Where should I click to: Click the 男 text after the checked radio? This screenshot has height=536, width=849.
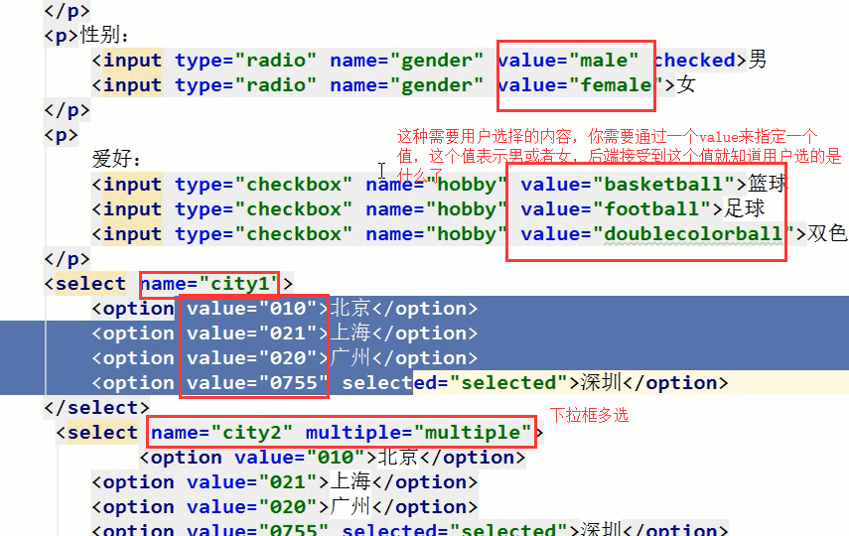click(x=757, y=60)
